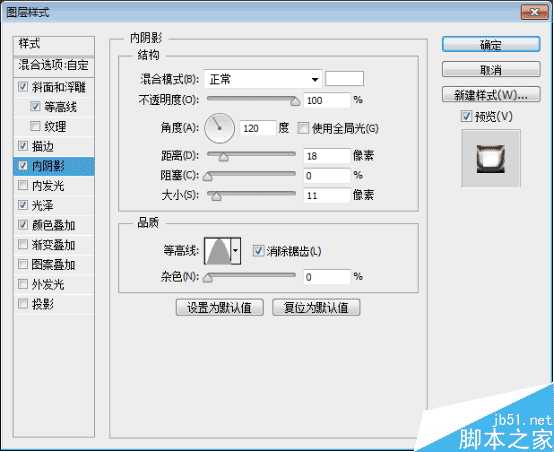Click the 取消 cancel button
The width and height of the screenshot is (554, 452).
point(491,70)
